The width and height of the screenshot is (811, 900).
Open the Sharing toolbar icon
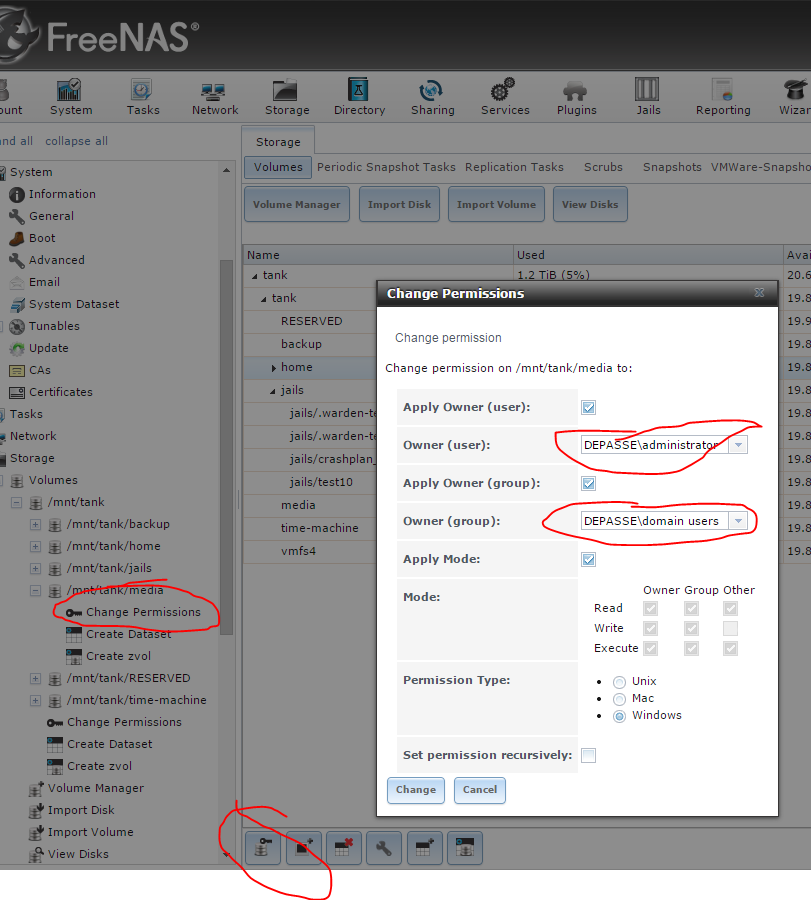pos(432,96)
